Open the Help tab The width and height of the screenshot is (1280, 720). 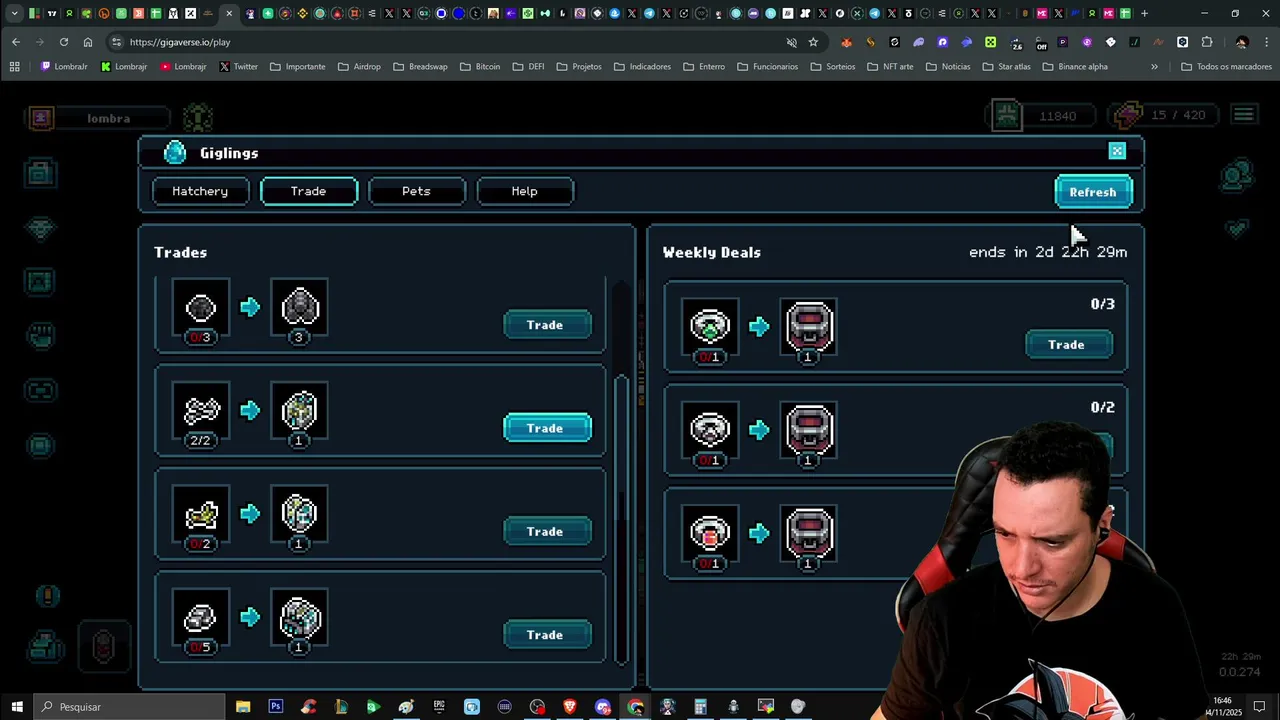[524, 191]
